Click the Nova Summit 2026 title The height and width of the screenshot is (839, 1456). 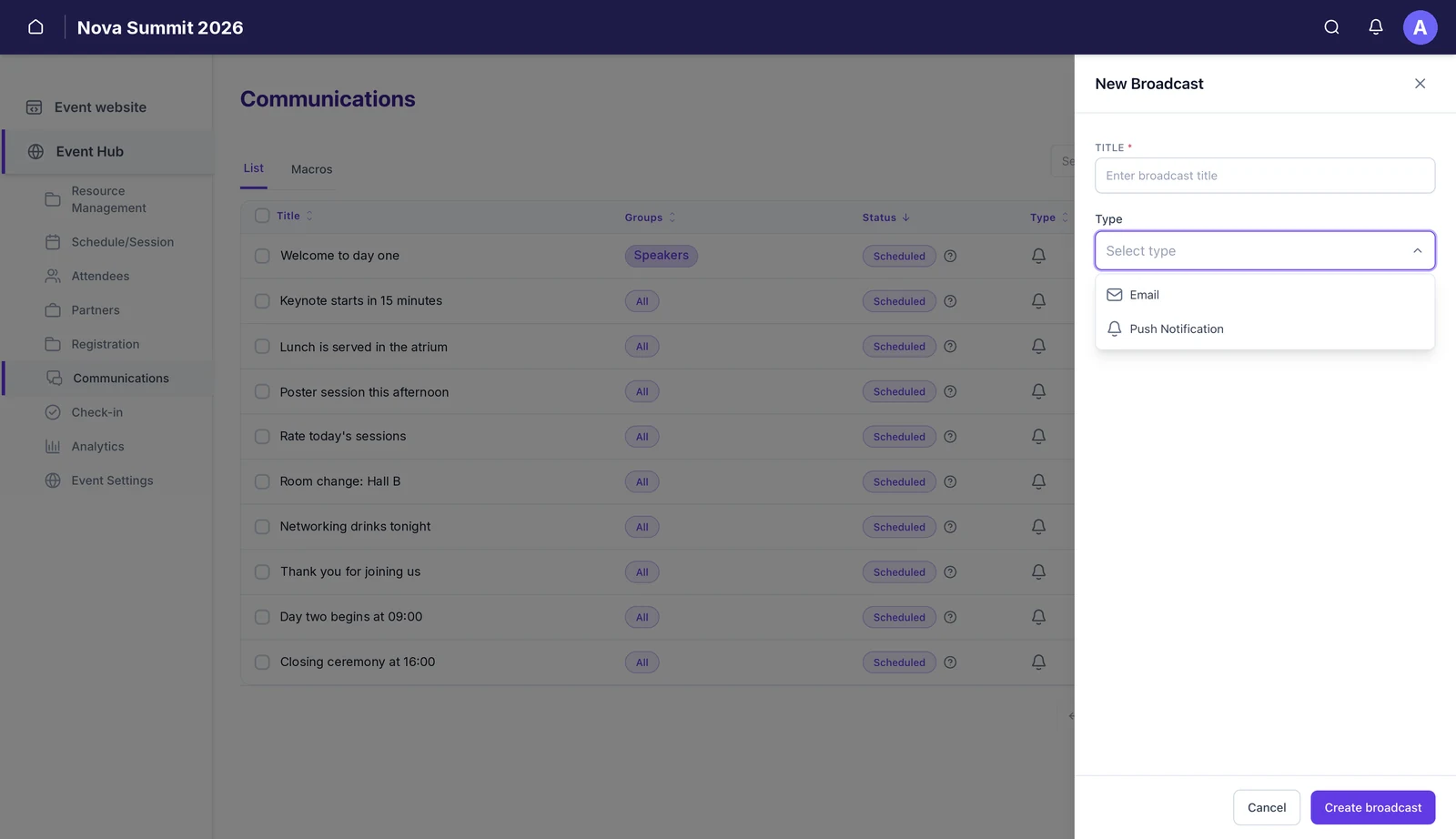click(x=160, y=27)
